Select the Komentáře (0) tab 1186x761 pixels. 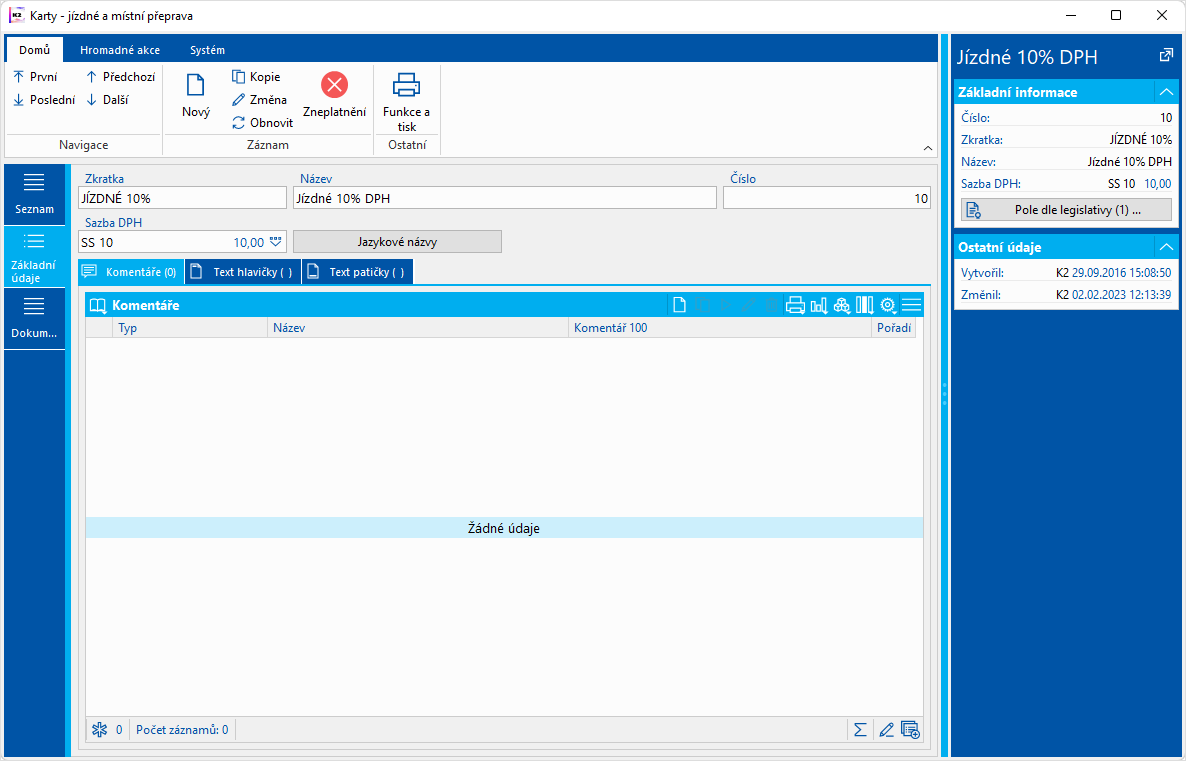tap(132, 272)
